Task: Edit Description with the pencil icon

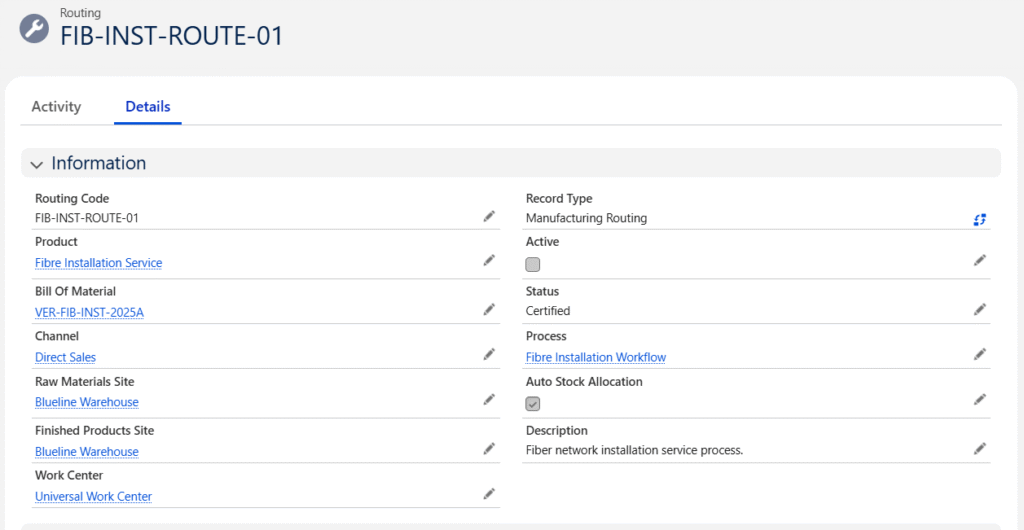Action: 980,449
